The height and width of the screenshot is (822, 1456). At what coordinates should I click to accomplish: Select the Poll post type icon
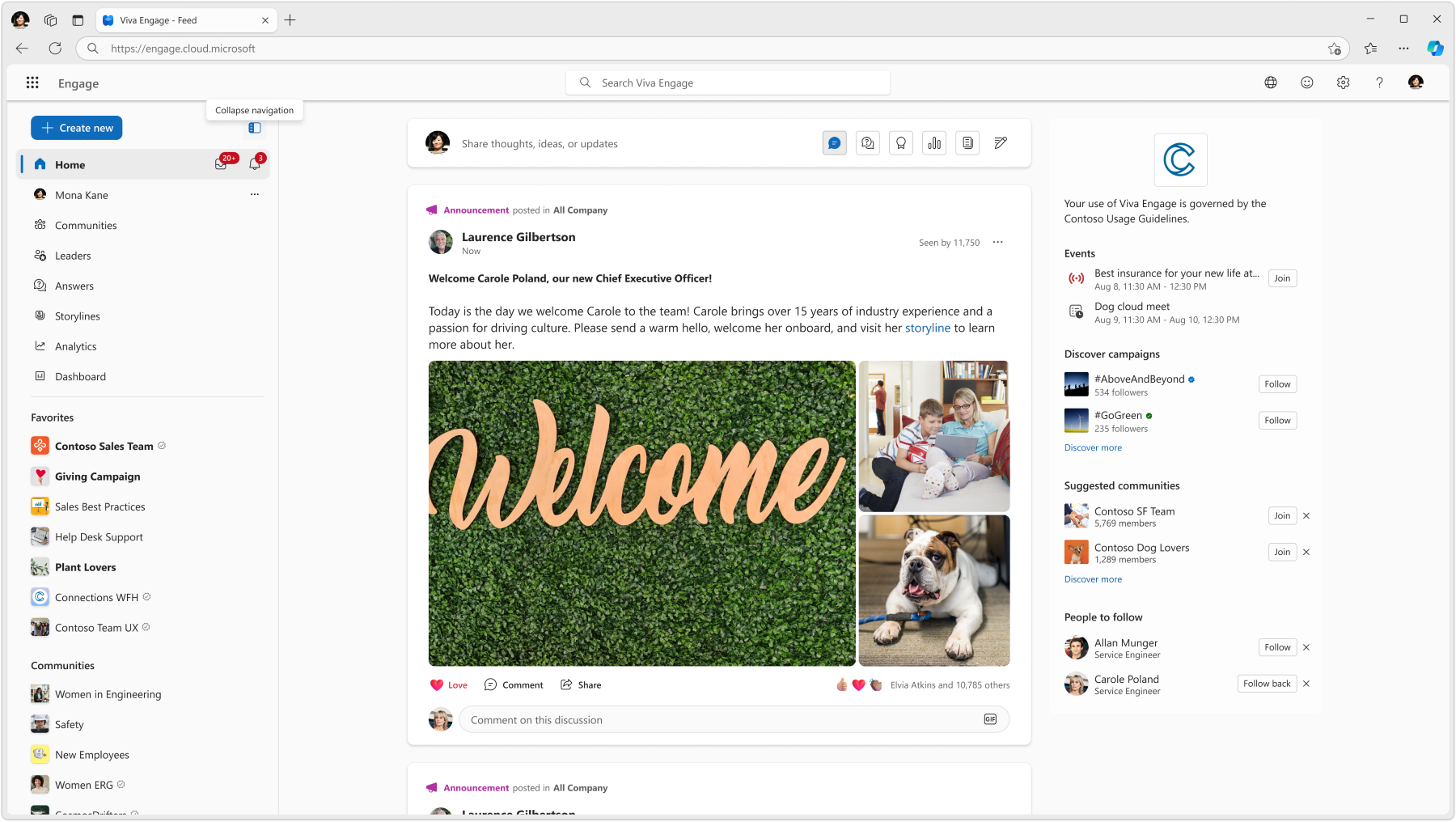pos(934,143)
